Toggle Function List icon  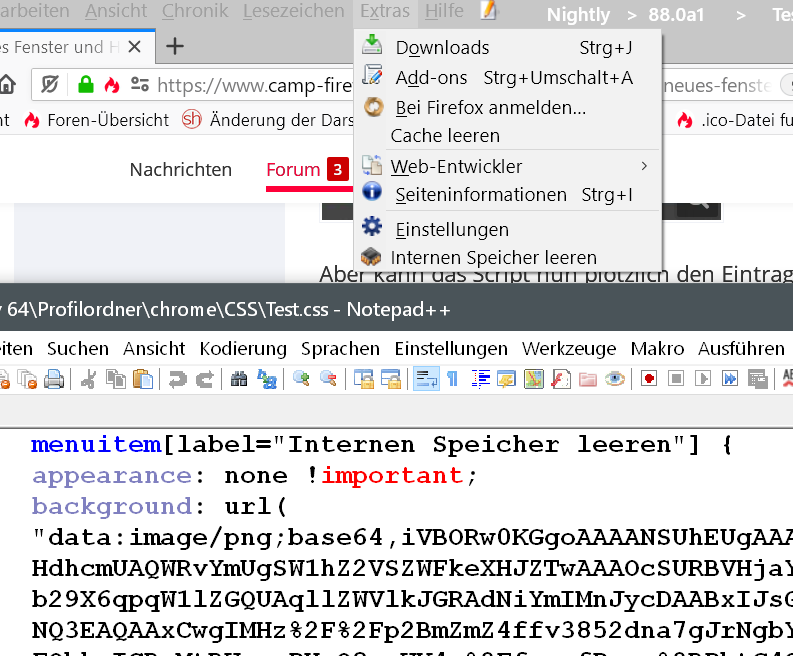tap(561, 379)
